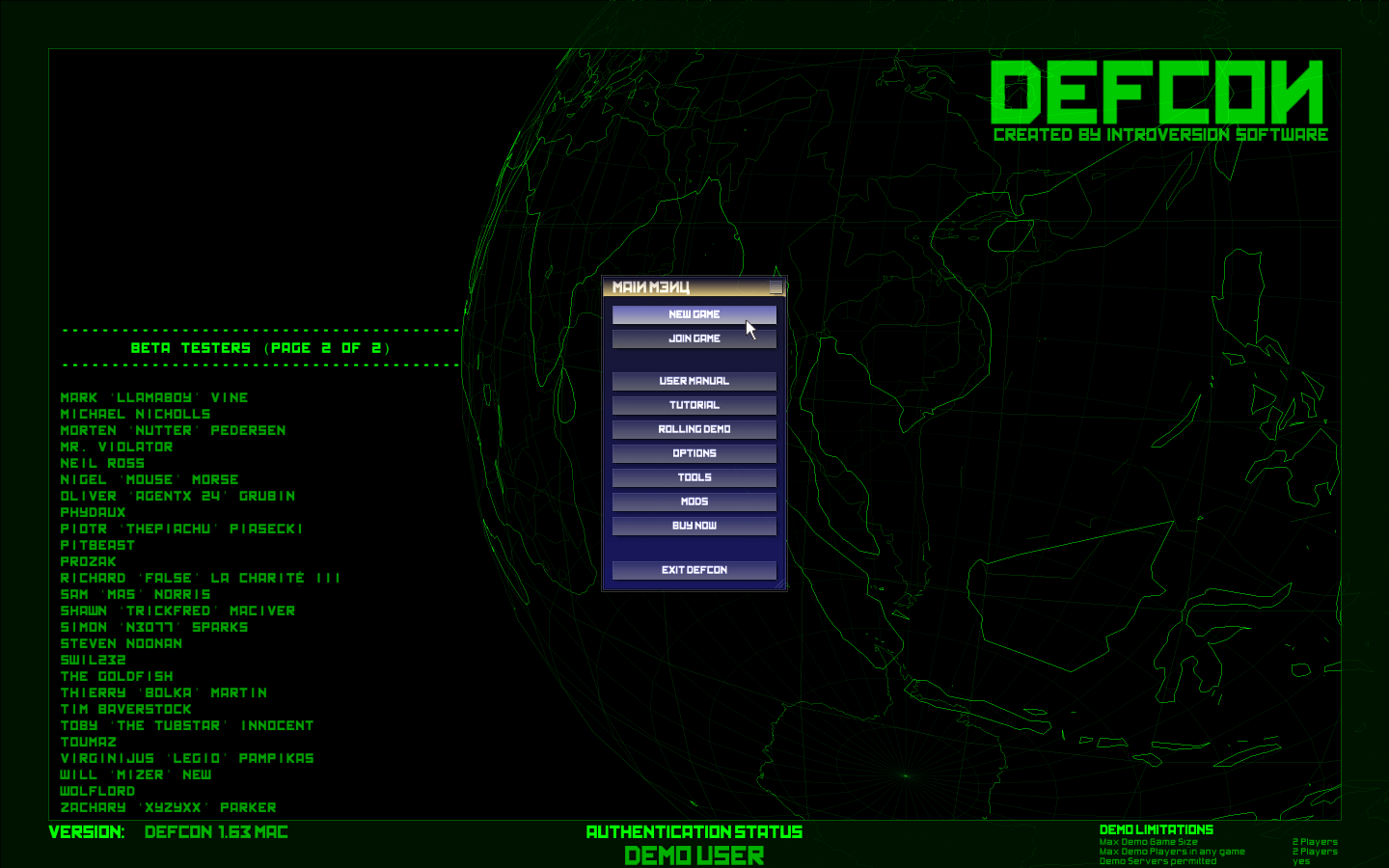Click the Demo Limitations heading

tap(1157, 829)
